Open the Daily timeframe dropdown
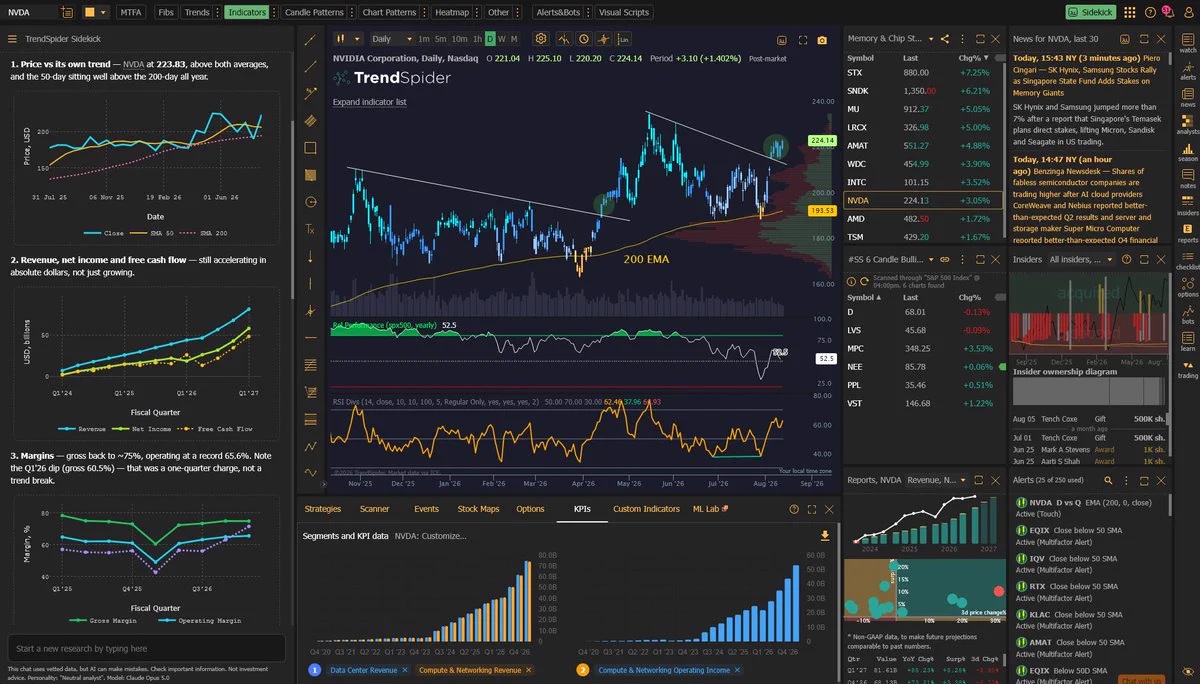The width and height of the screenshot is (1200, 684). 390,39
